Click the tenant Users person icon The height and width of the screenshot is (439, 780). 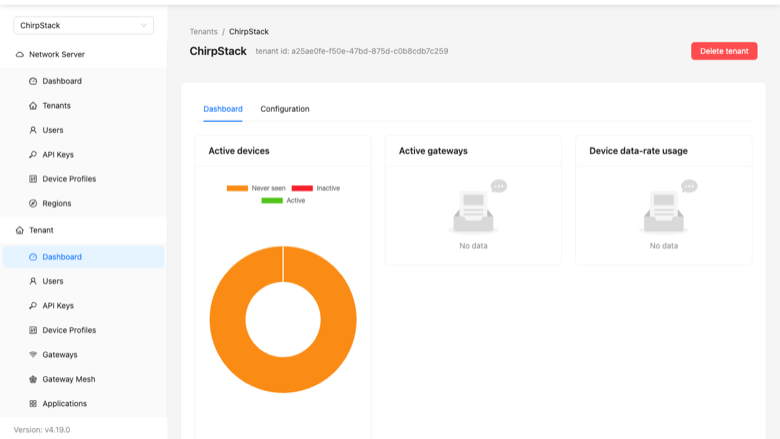coord(33,281)
